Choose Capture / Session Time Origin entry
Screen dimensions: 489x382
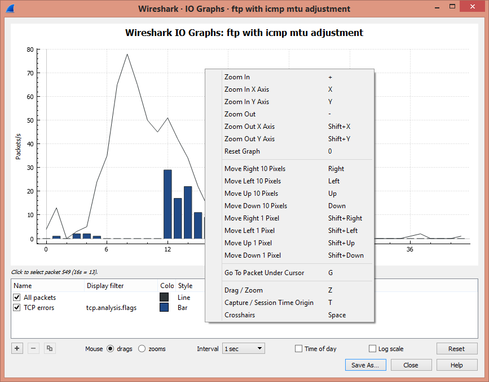coord(289,303)
